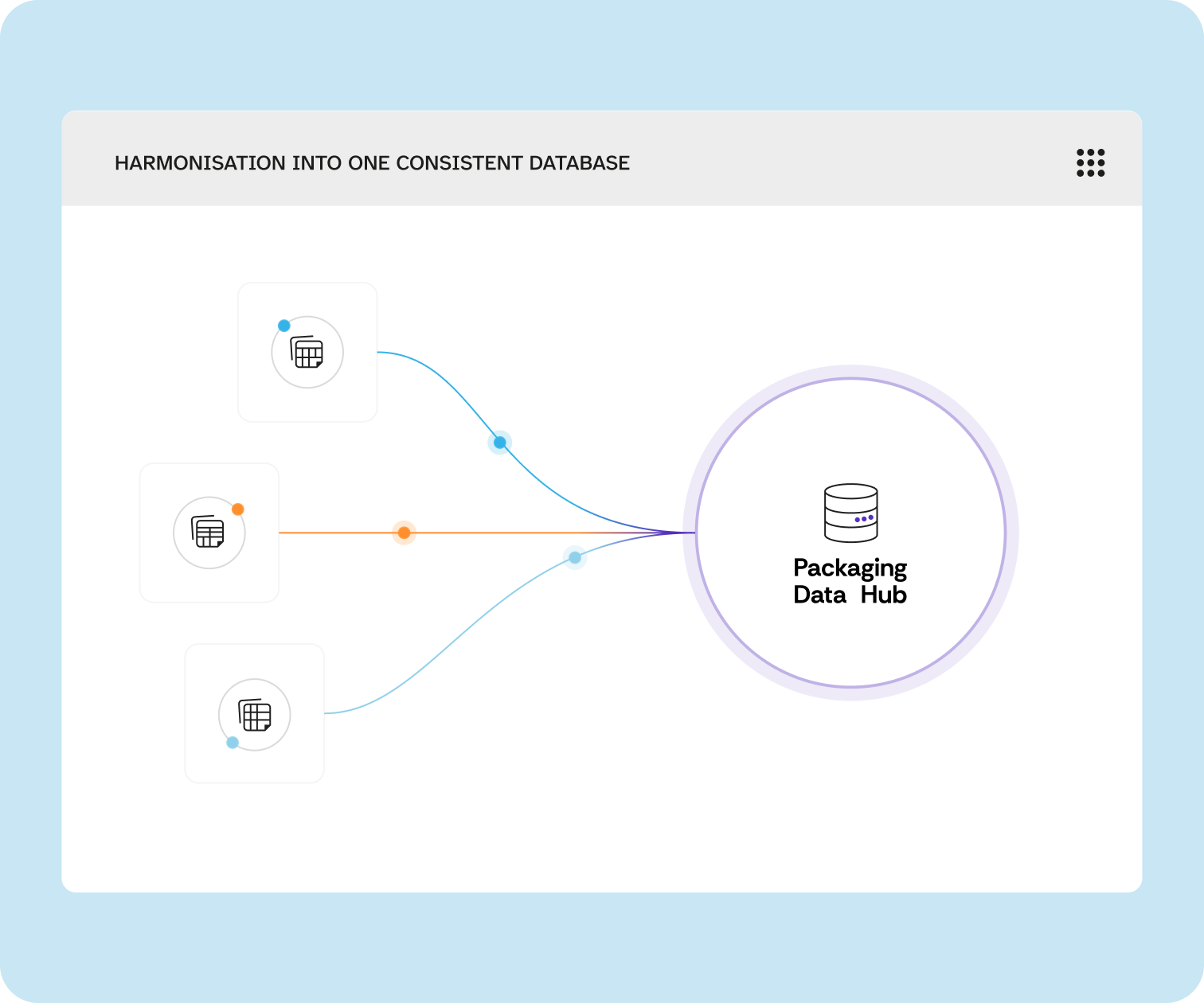Select the middle spreadsheet source icon
The image size is (1204, 1003).
(x=209, y=533)
